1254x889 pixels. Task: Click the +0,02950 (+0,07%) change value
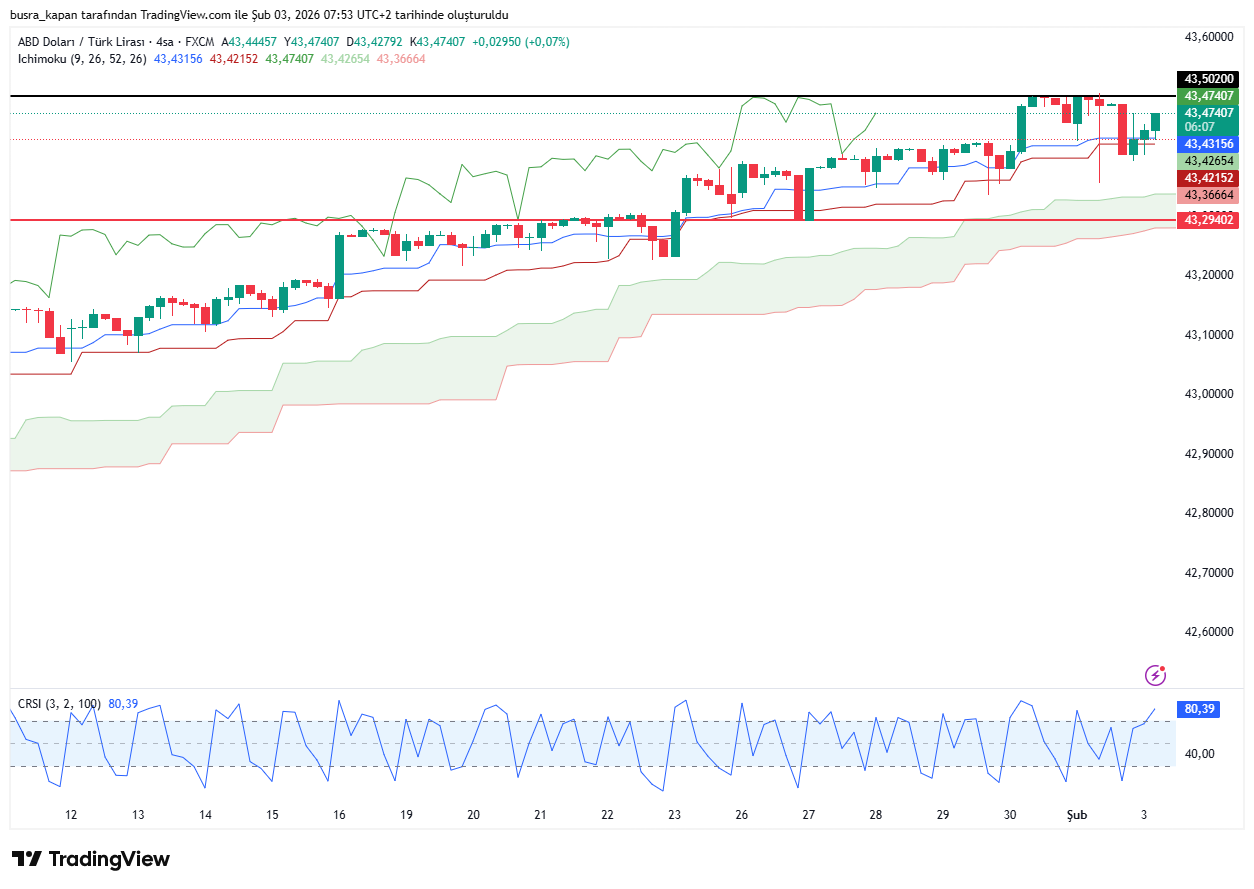pyautogui.click(x=520, y=42)
